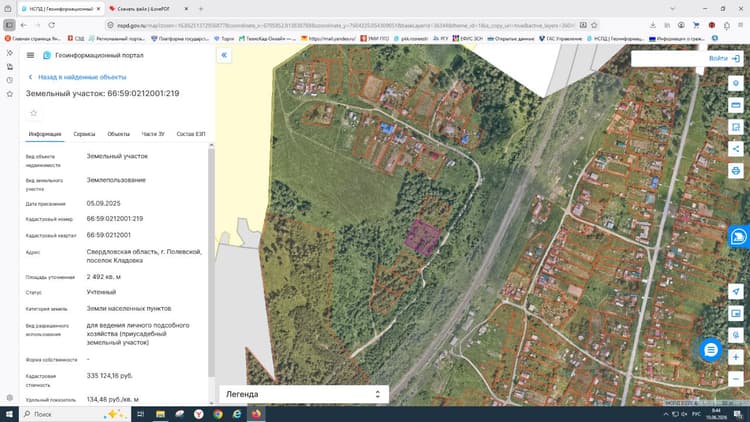Image resolution: width=750 pixels, height=422 pixels.
Task: Open browser downloads arrow icon
Action: pos(653,25)
